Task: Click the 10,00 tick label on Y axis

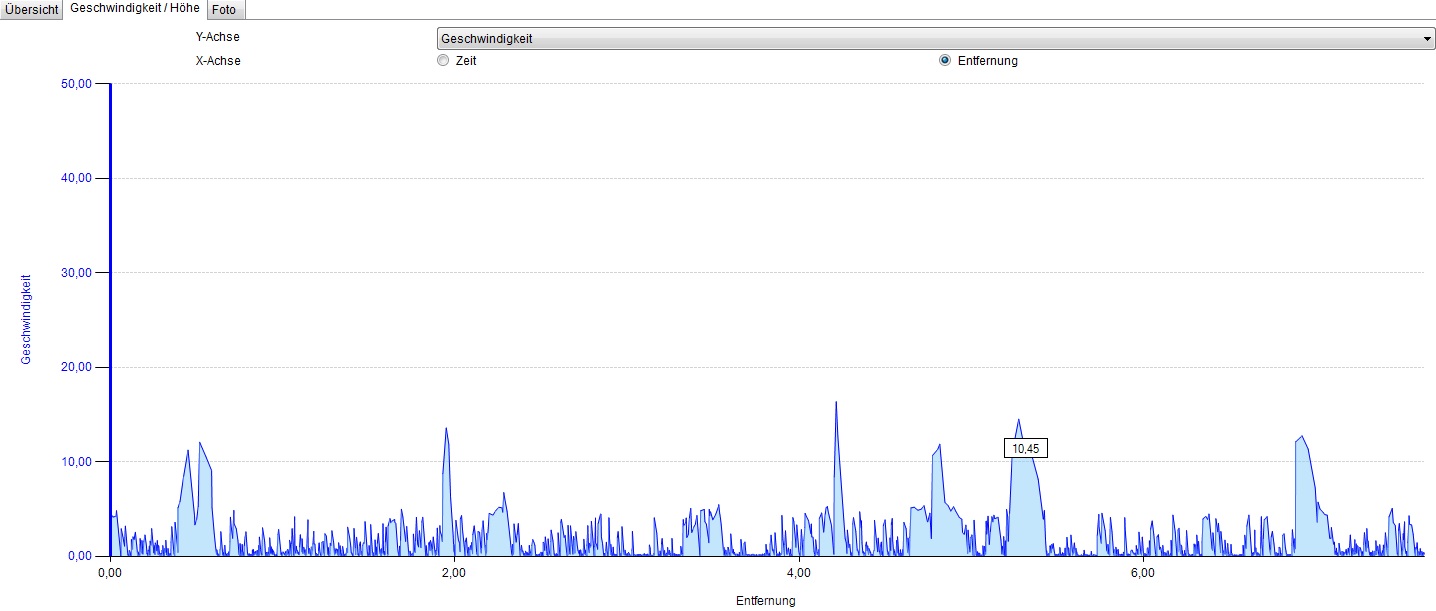Action: tap(76, 462)
